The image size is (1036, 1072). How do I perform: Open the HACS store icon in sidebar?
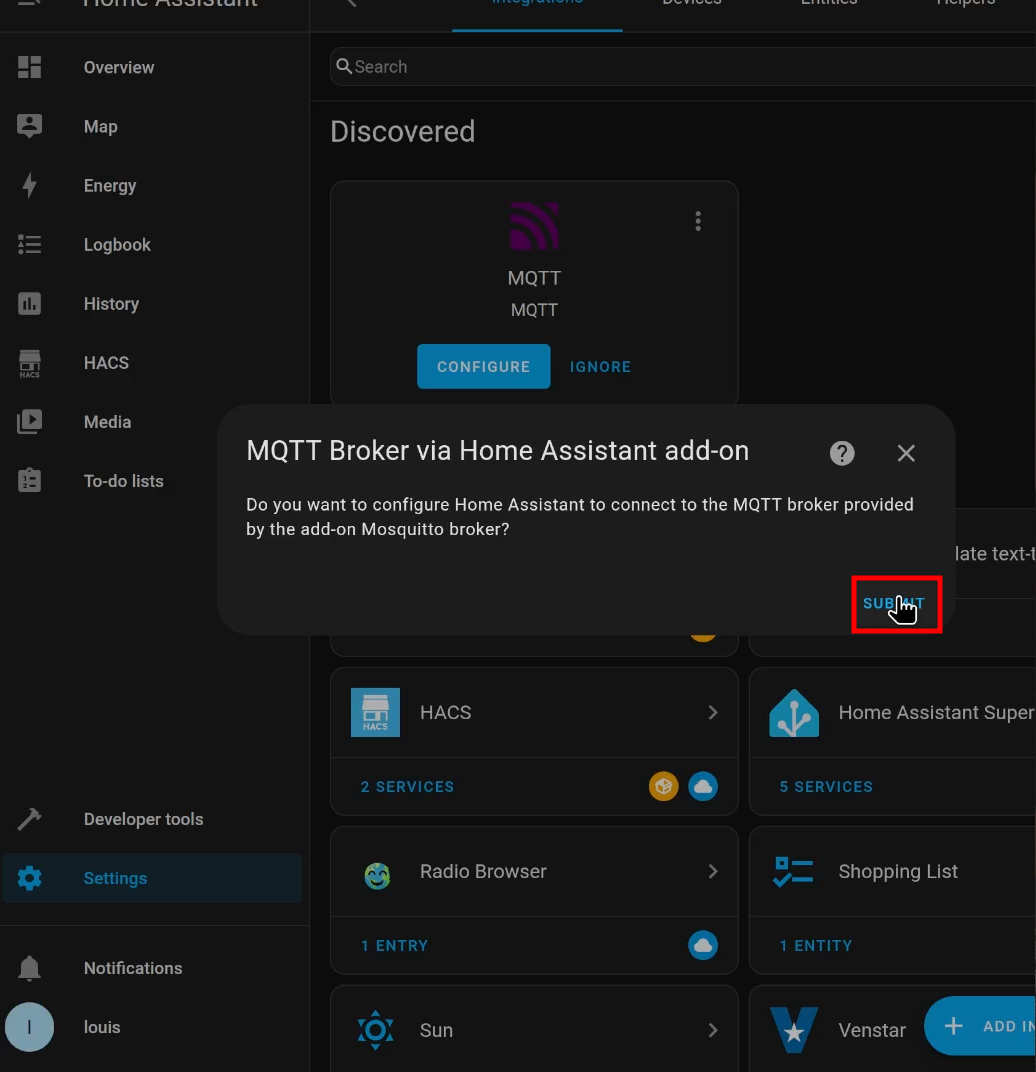29,363
